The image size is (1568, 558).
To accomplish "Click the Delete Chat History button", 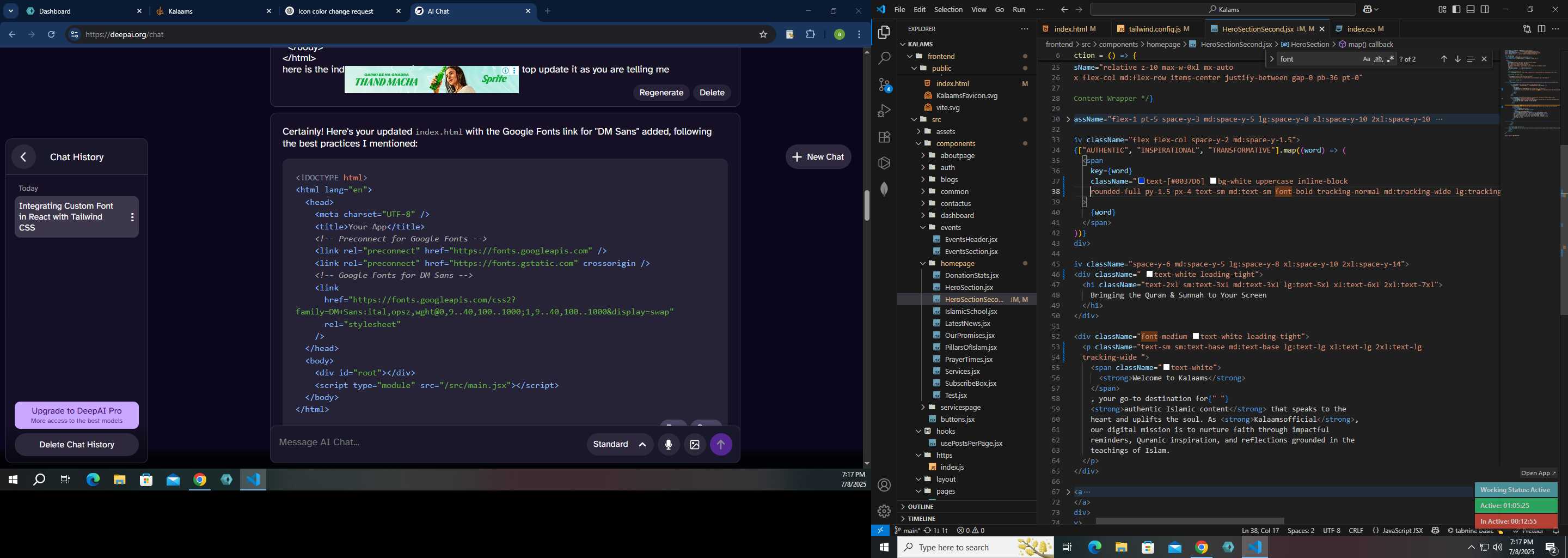I will pos(77,445).
